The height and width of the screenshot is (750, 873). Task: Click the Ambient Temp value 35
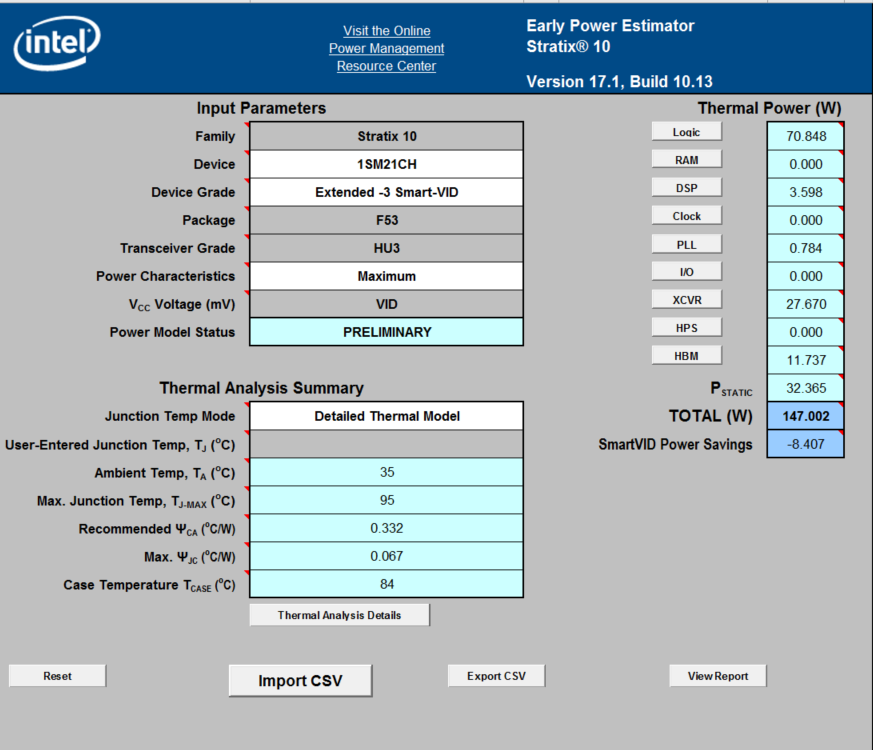[x=386, y=472]
